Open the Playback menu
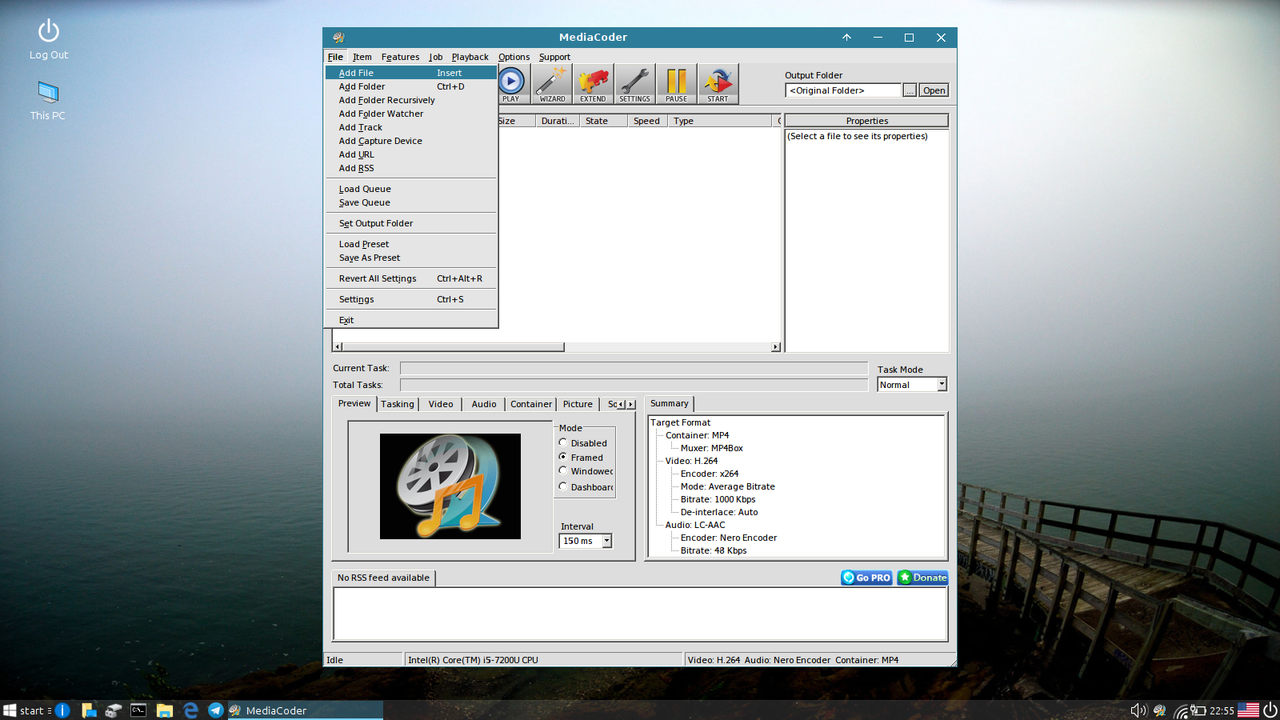Screen dimensions: 1280x720 point(470,57)
